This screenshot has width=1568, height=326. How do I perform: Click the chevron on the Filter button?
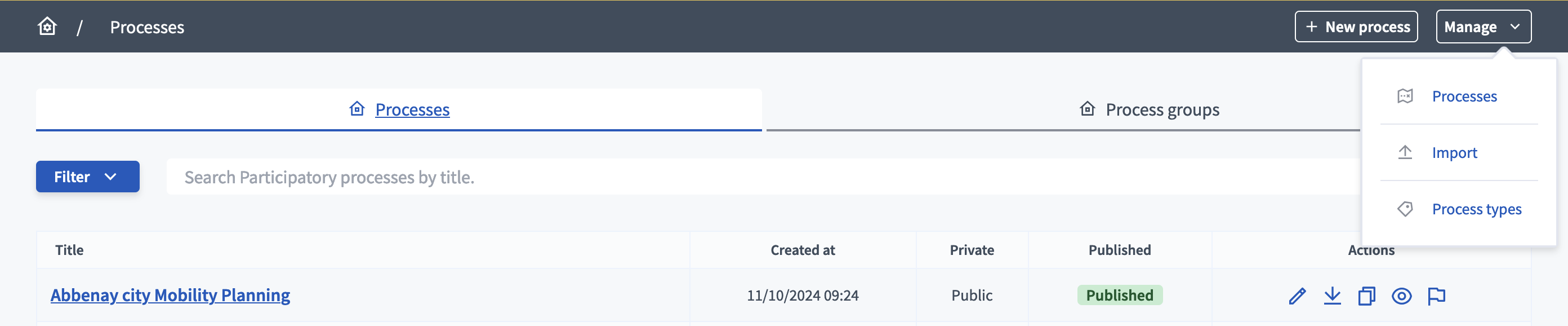coord(110,177)
